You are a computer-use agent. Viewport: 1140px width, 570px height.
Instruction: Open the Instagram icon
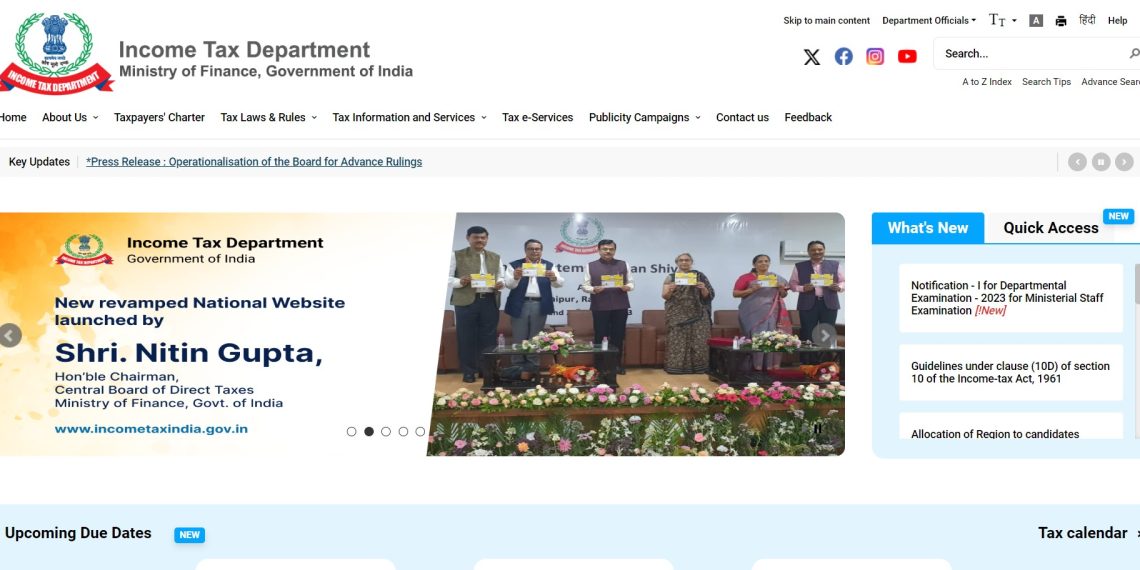pyautogui.click(x=875, y=57)
